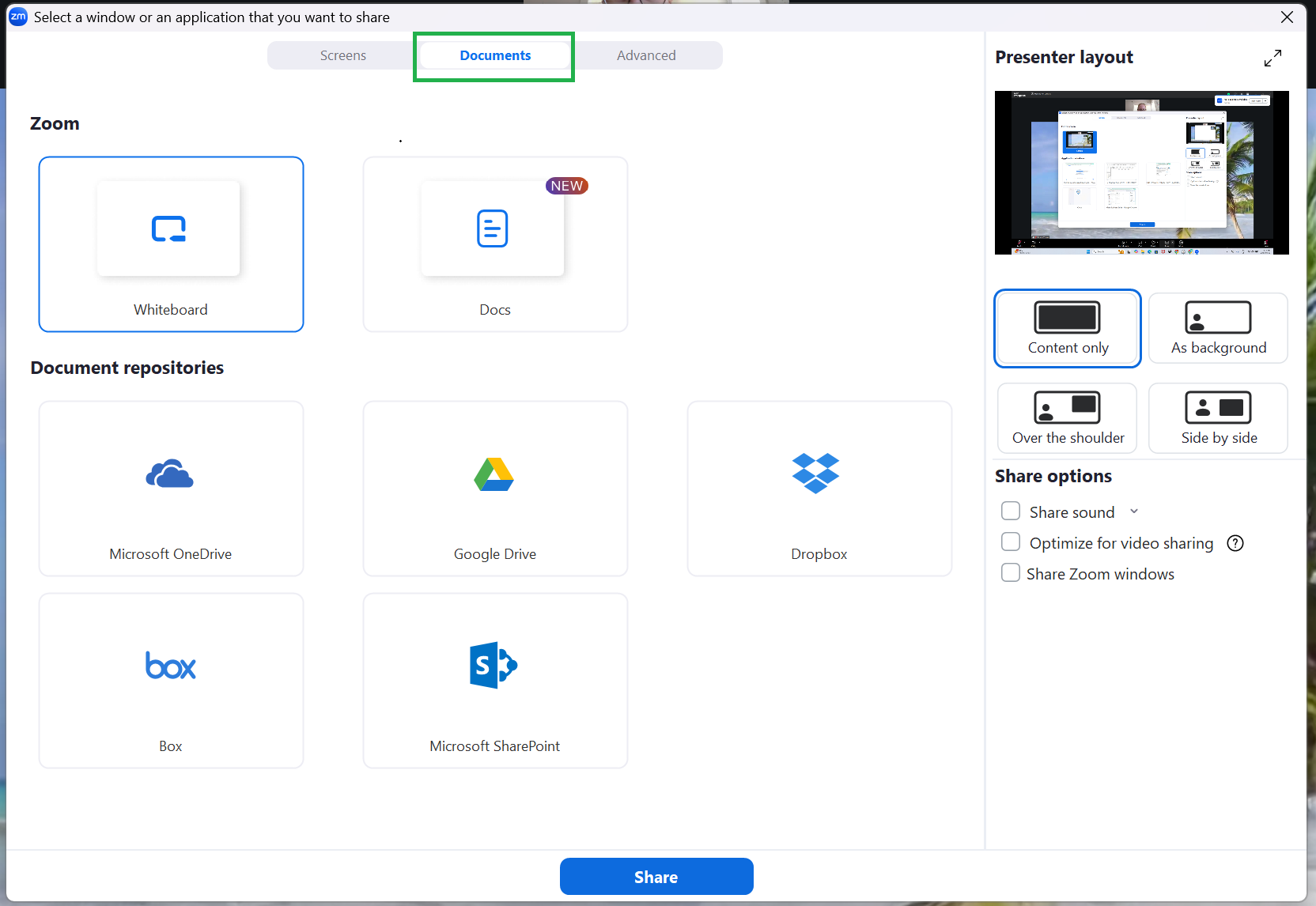Choose Over the shoulder layout

click(x=1068, y=418)
